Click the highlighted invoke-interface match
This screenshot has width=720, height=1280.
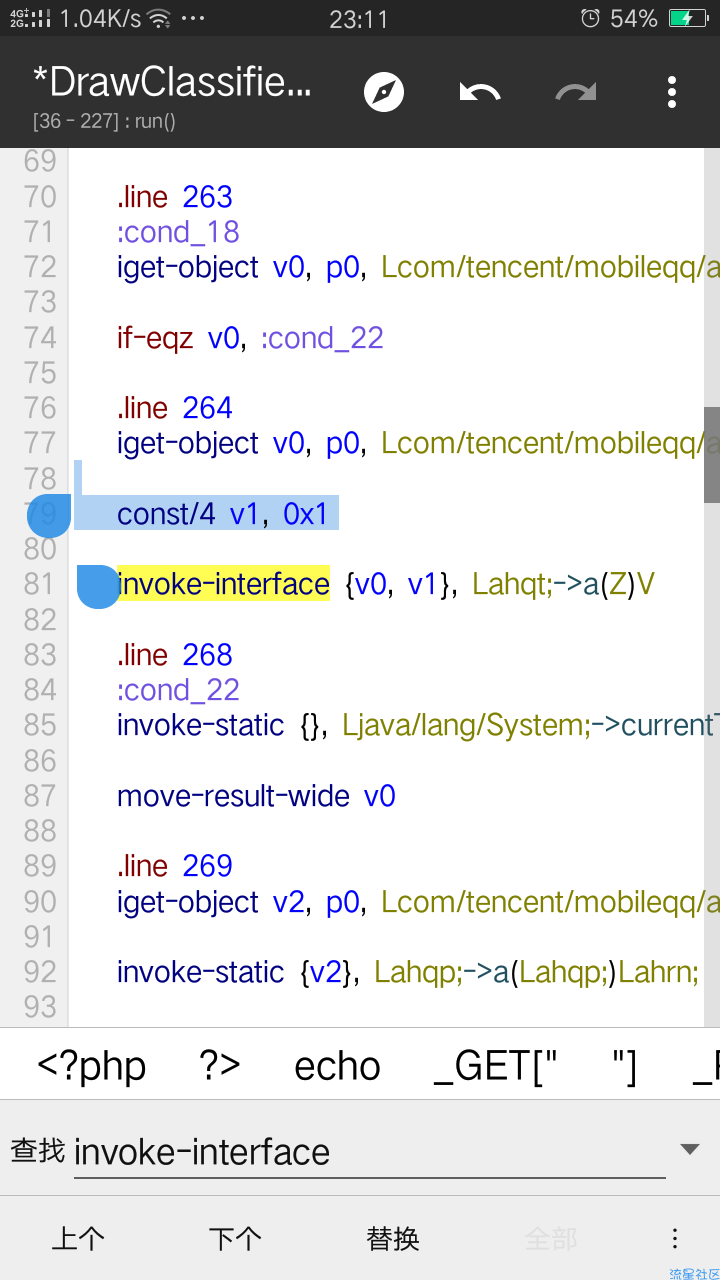(x=223, y=584)
